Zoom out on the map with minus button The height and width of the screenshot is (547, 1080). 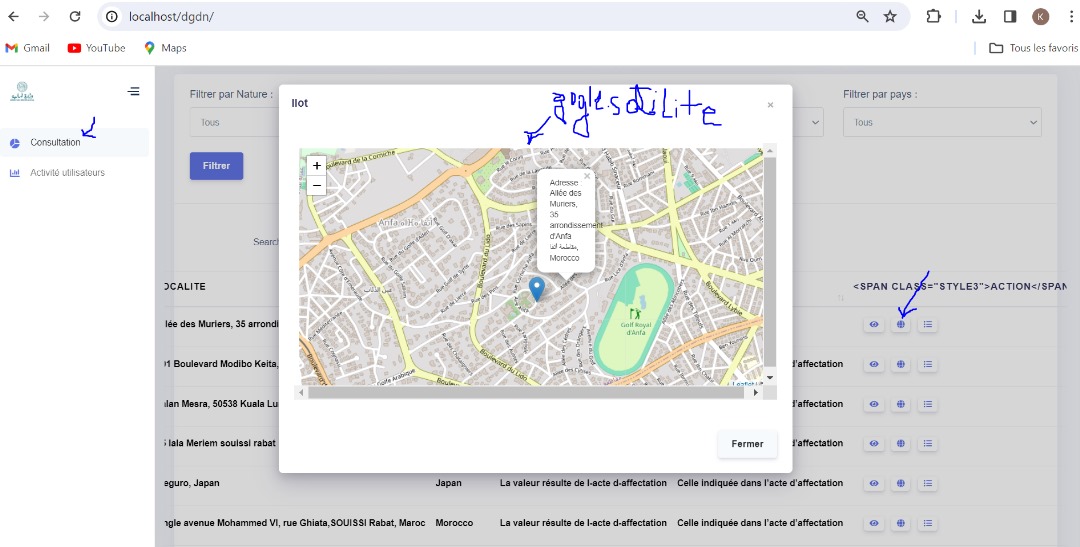click(x=317, y=185)
